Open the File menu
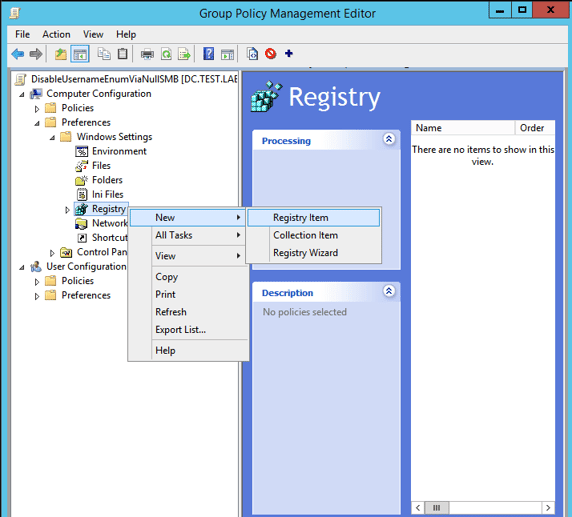 tap(22, 34)
